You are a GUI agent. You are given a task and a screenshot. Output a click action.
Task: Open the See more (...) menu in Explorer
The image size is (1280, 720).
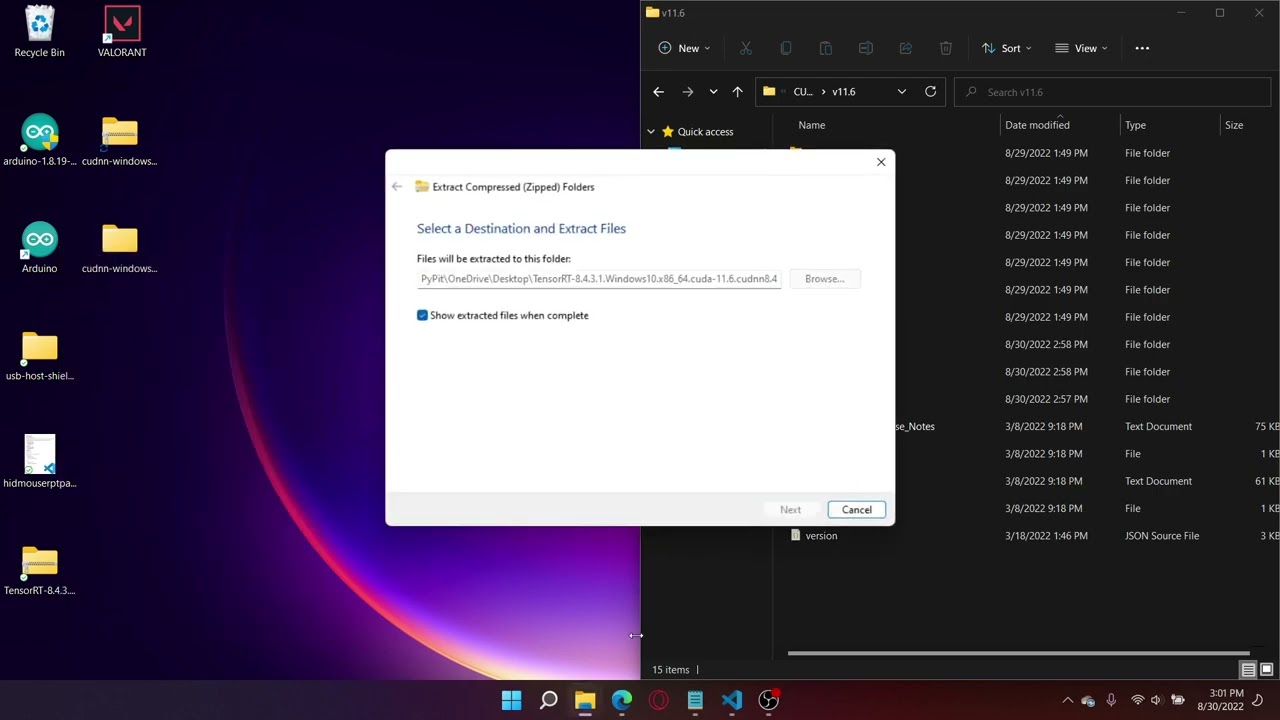[1142, 48]
